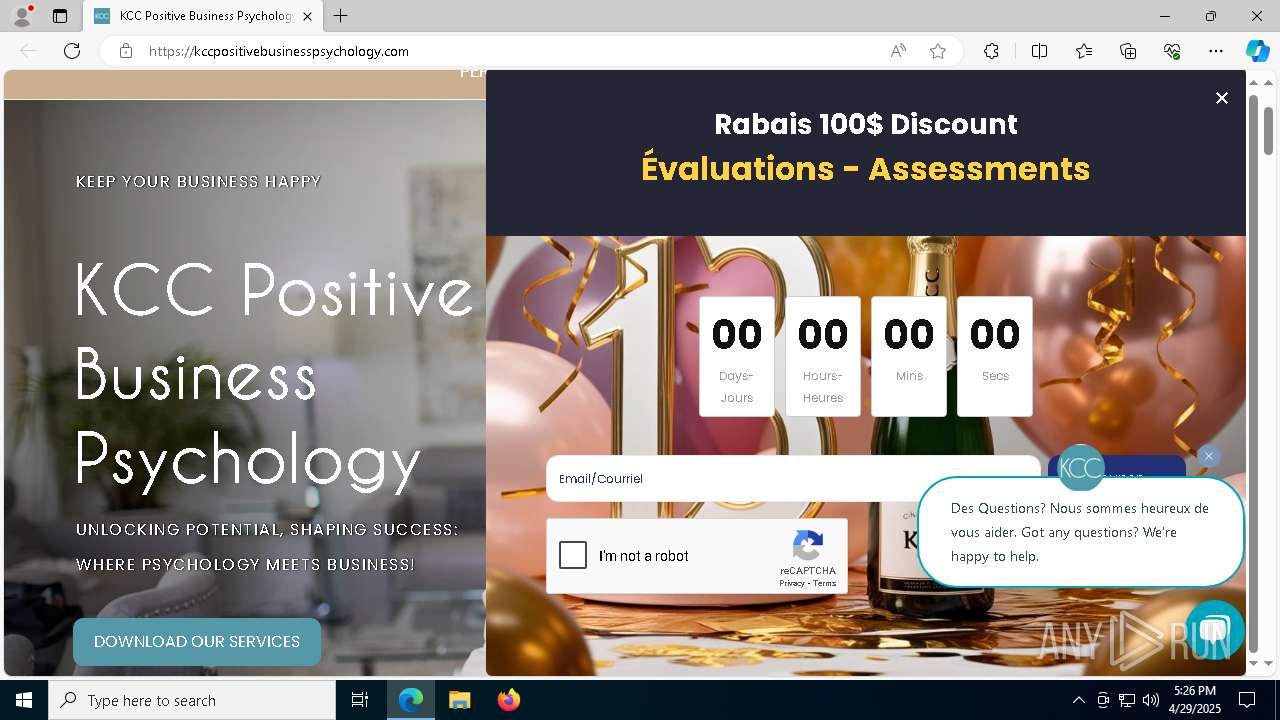Open the tab actions menu icon
This screenshot has width=1280, height=720.
tap(60, 16)
